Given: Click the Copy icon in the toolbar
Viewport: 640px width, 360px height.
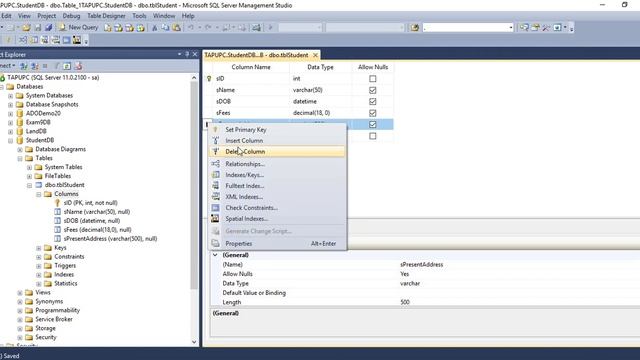Looking at the screenshot, I should coord(165,28).
